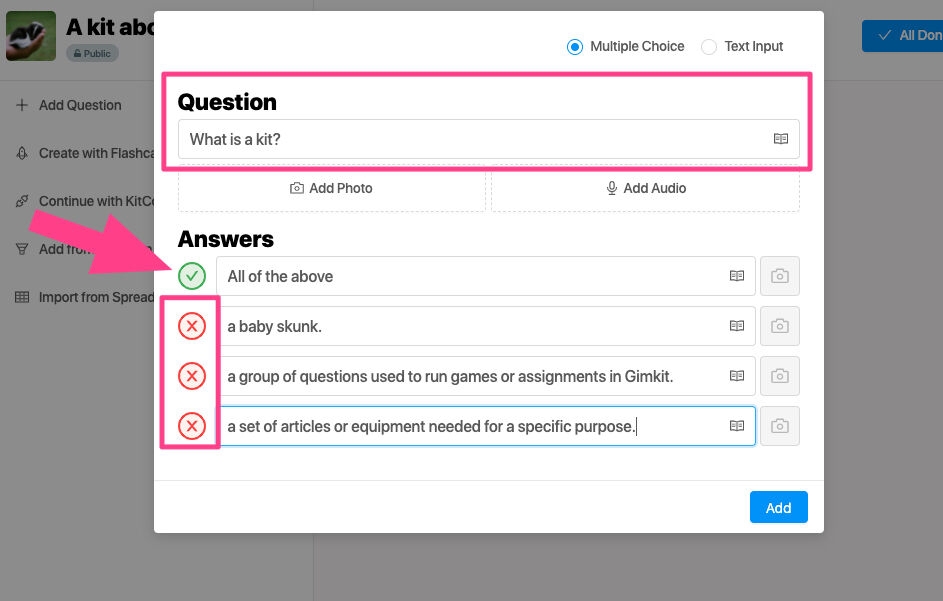The image size is (943, 601).
Task: Click Add Audio below the question
Action: click(645, 188)
